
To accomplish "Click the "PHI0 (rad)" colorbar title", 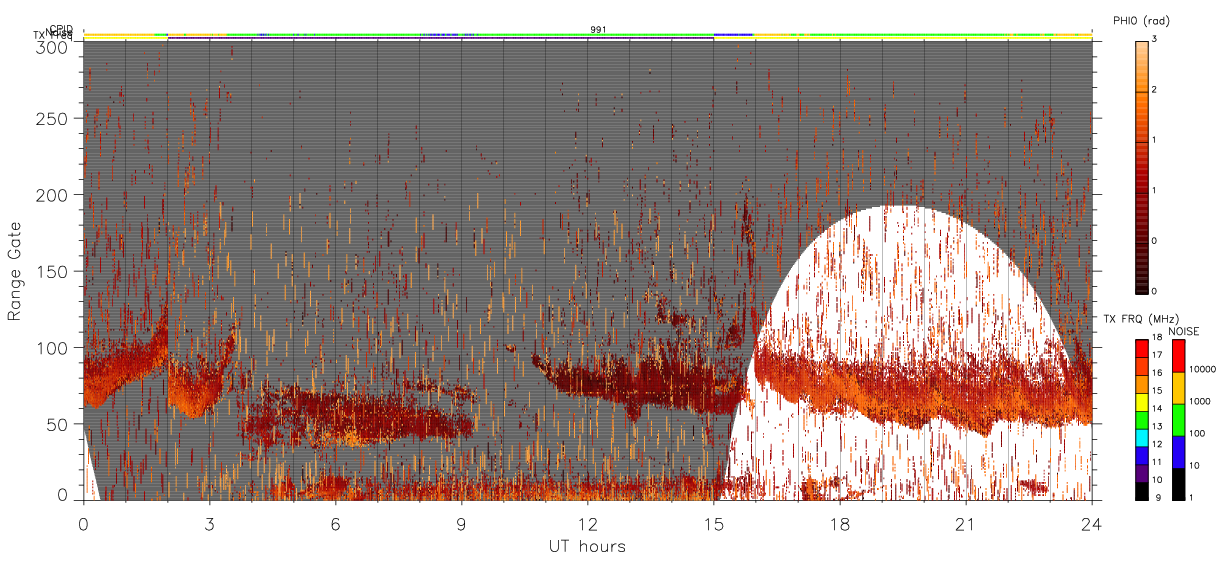I will tap(1142, 21).
